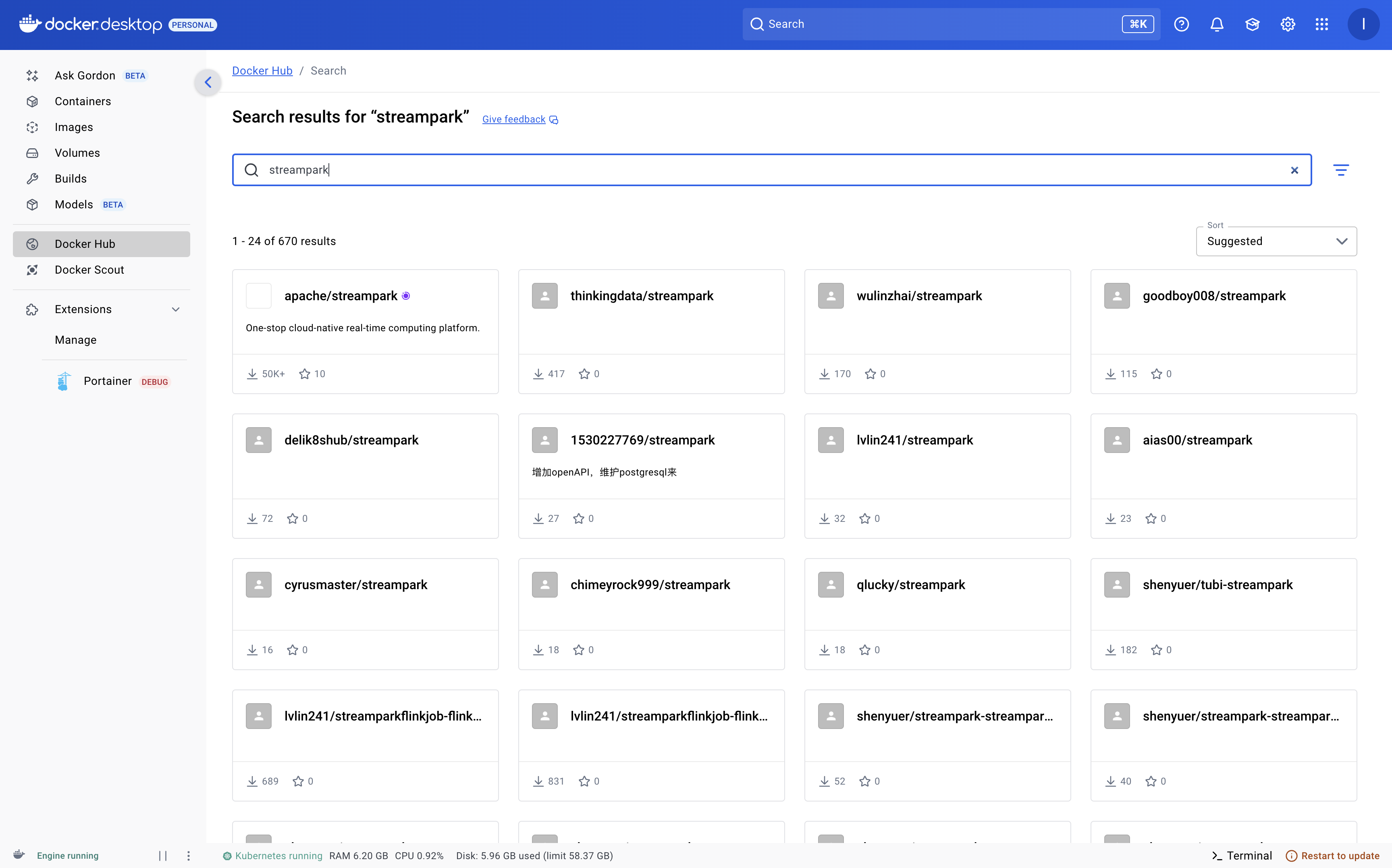This screenshot has width=1392, height=868.
Task: Open the user account avatar
Action: (1363, 24)
